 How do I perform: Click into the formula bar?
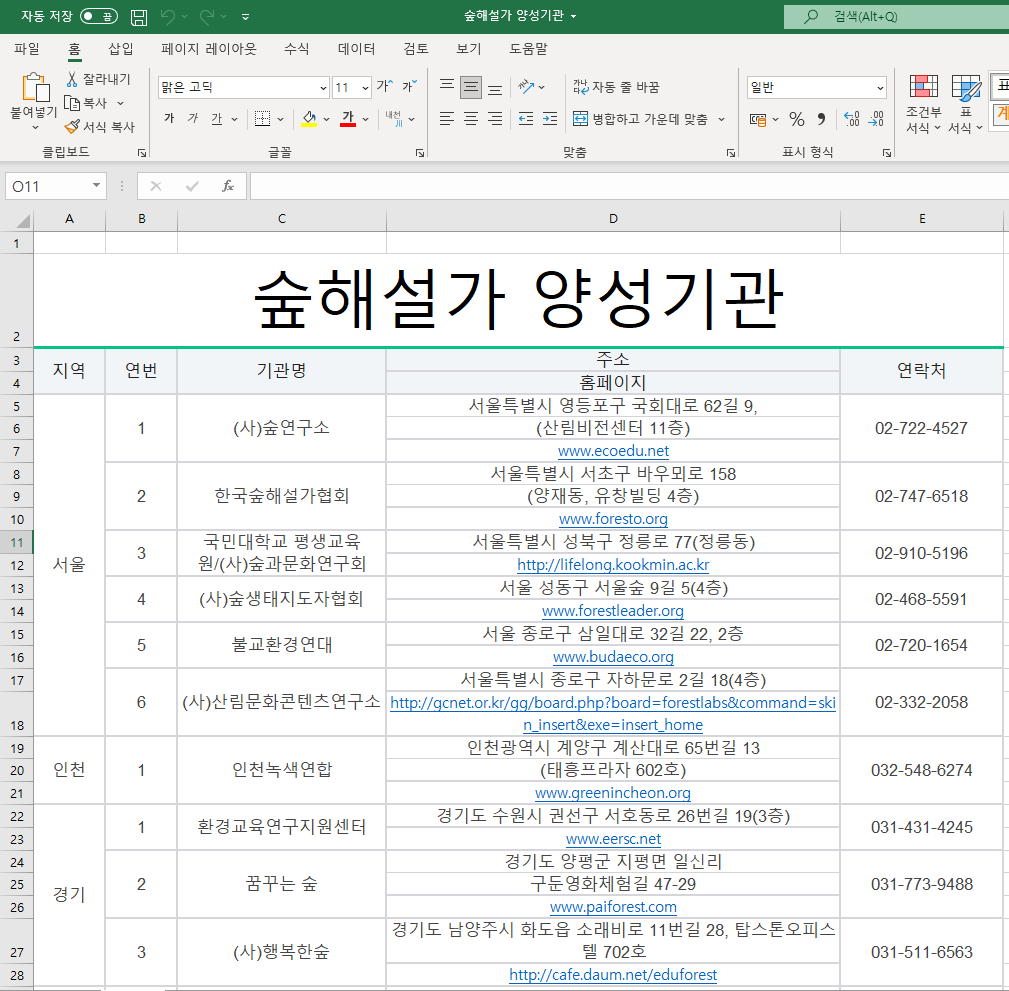click(629, 187)
